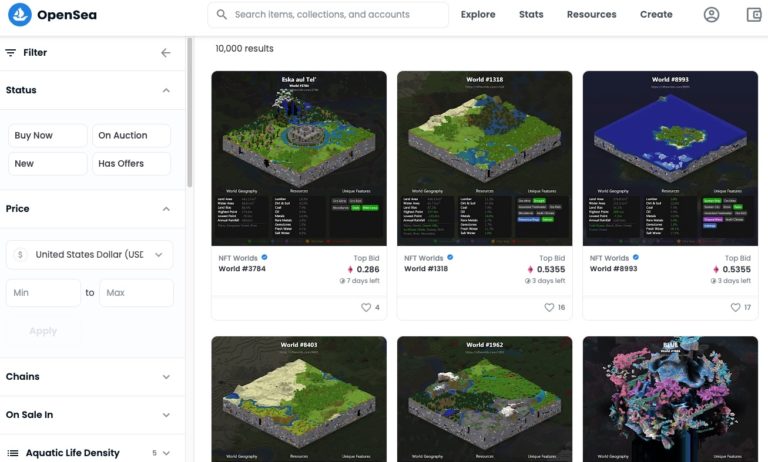Open the account profile icon
Screen dimensions: 768x462
pos(711,15)
